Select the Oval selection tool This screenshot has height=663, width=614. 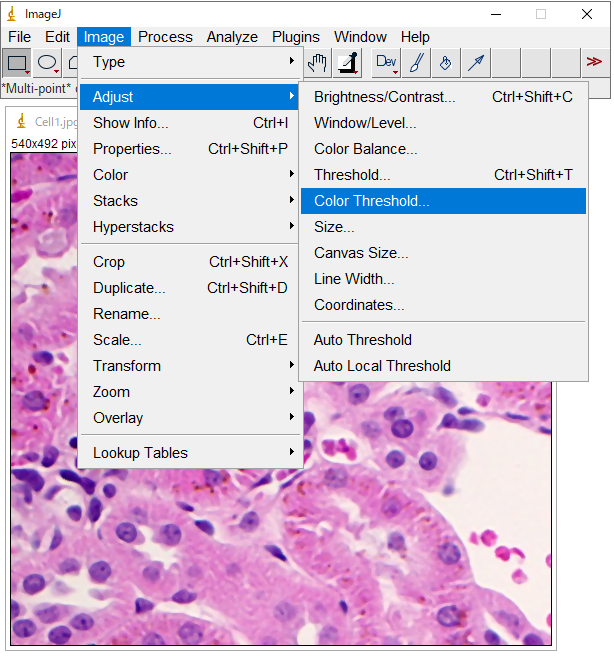[47, 63]
